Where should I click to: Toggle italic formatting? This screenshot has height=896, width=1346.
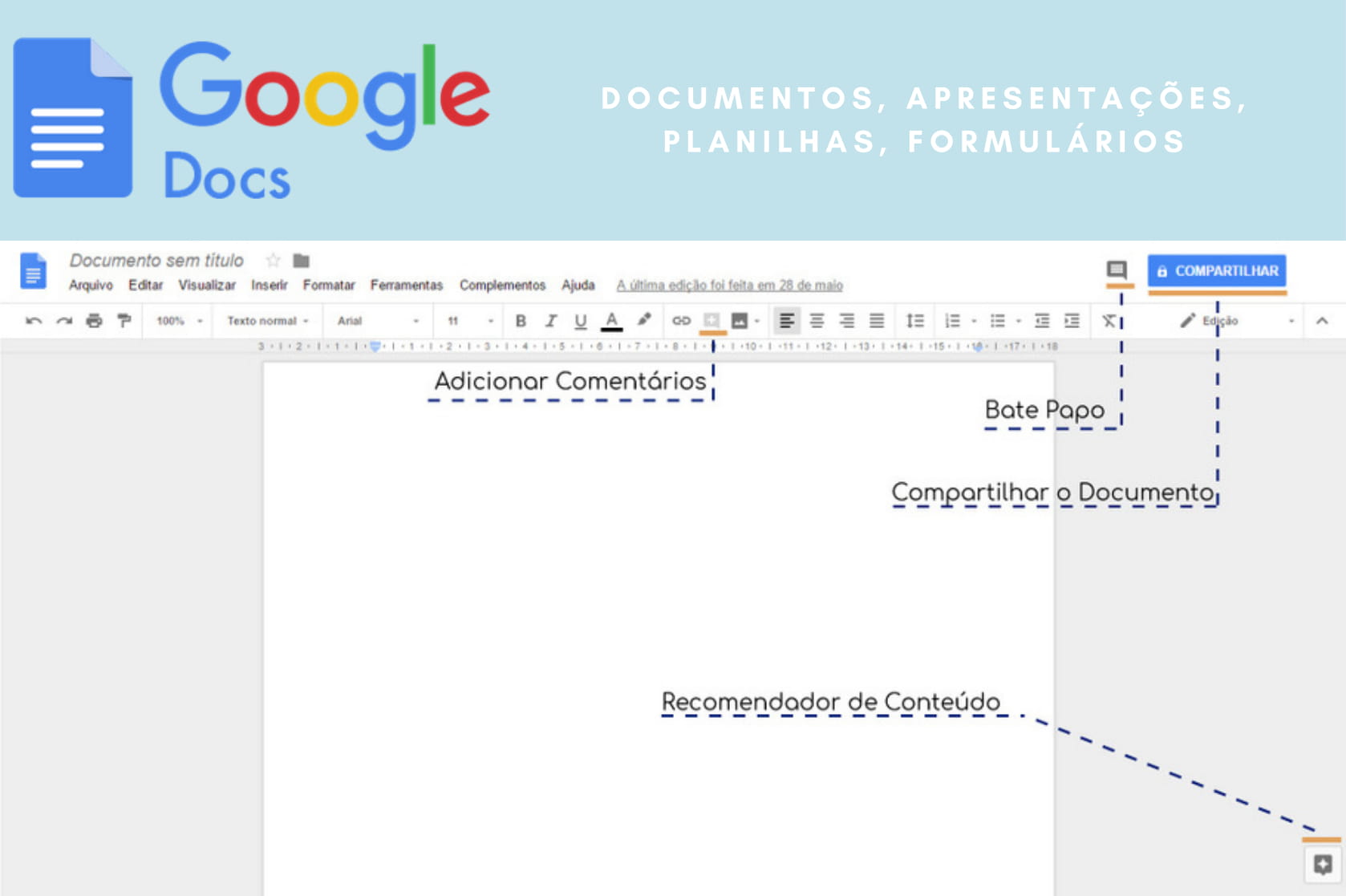550,321
